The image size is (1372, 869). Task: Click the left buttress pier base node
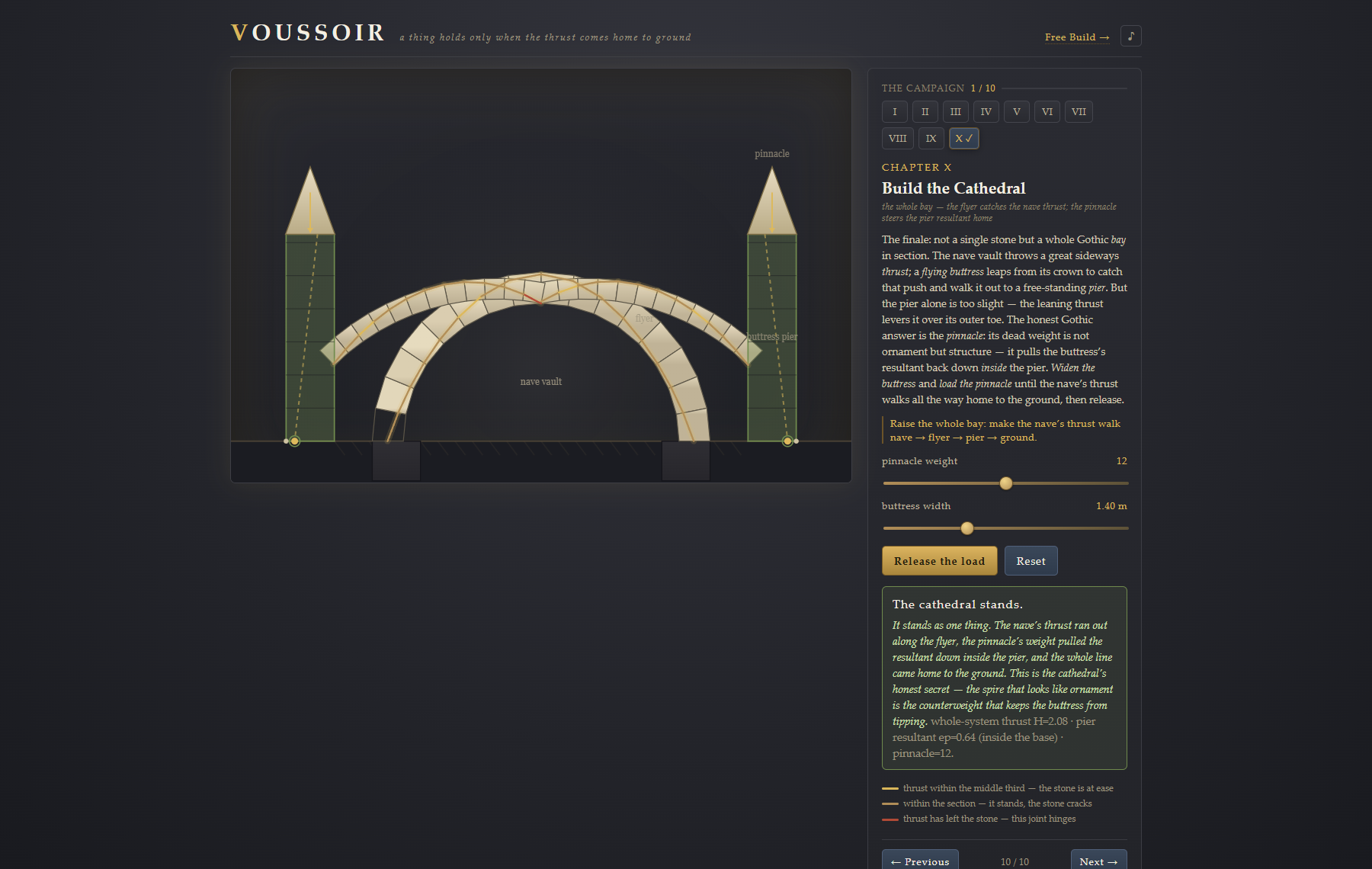[295, 441]
